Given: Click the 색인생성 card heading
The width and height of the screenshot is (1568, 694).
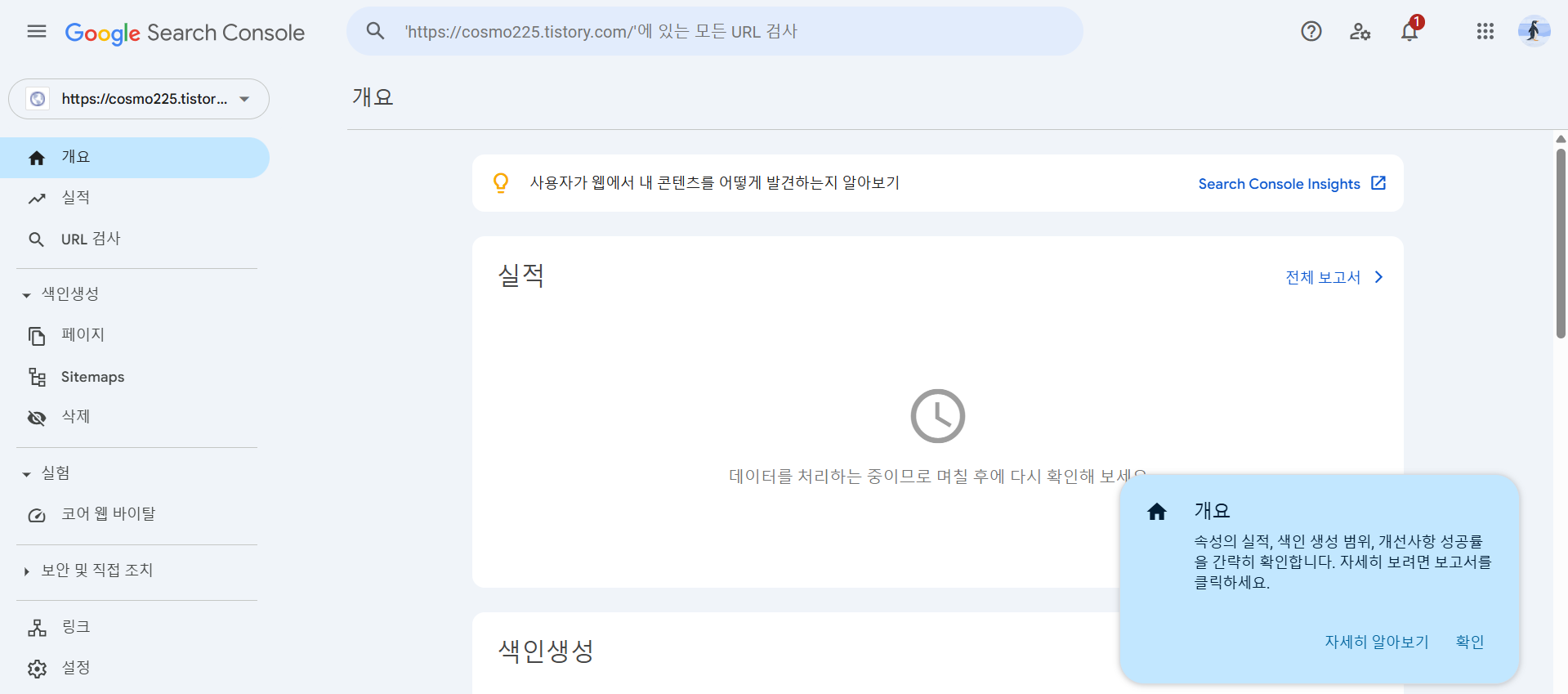Looking at the screenshot, I should coord(546,651).
